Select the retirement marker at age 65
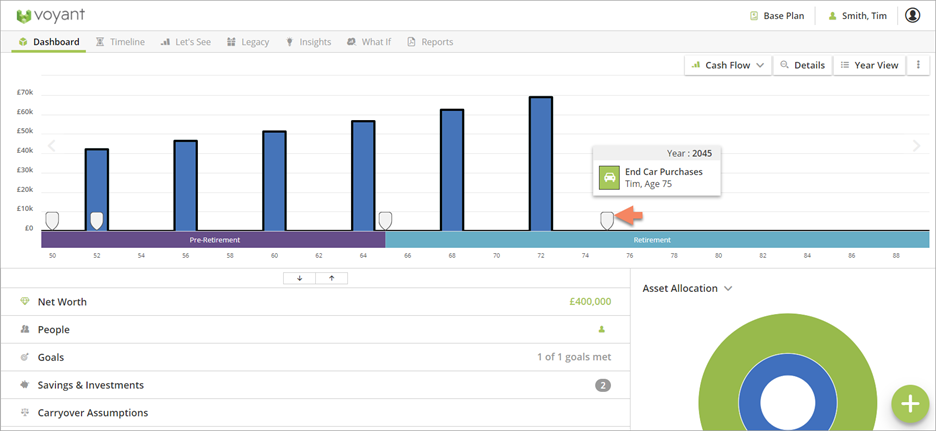This screenshot has width=936, height=431. (x=386, y=220)
